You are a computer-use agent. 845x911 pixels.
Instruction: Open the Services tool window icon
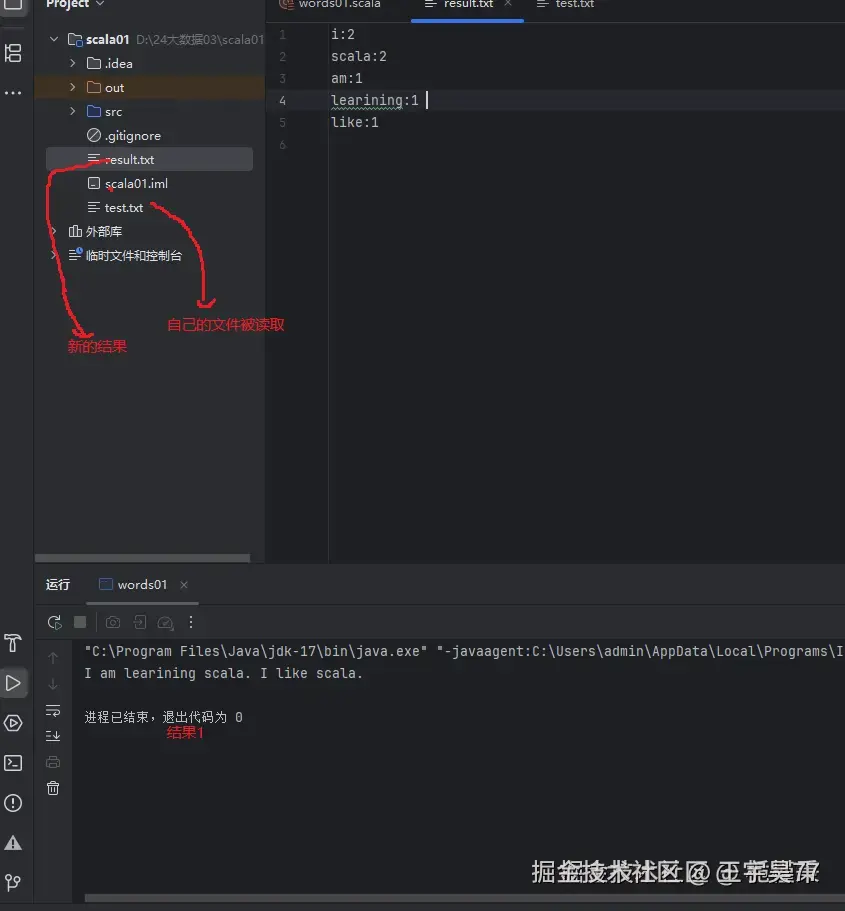tap(13, 723)
